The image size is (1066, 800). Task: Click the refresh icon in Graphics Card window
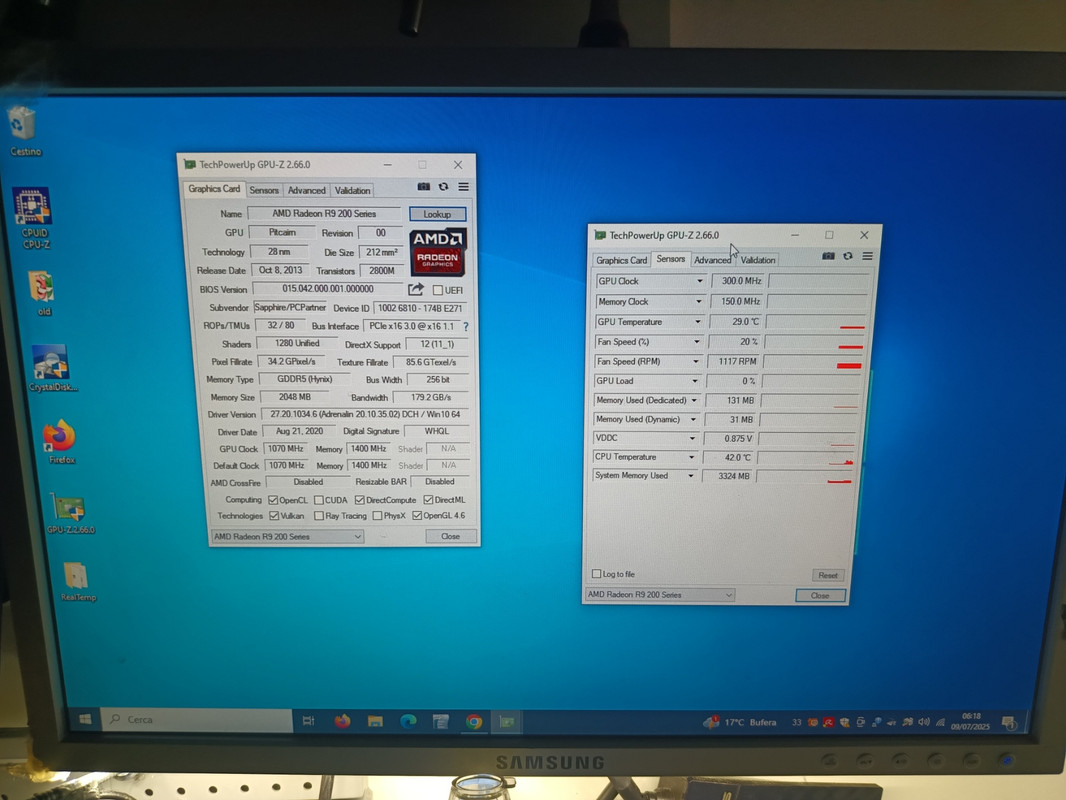tap(443, 186)
